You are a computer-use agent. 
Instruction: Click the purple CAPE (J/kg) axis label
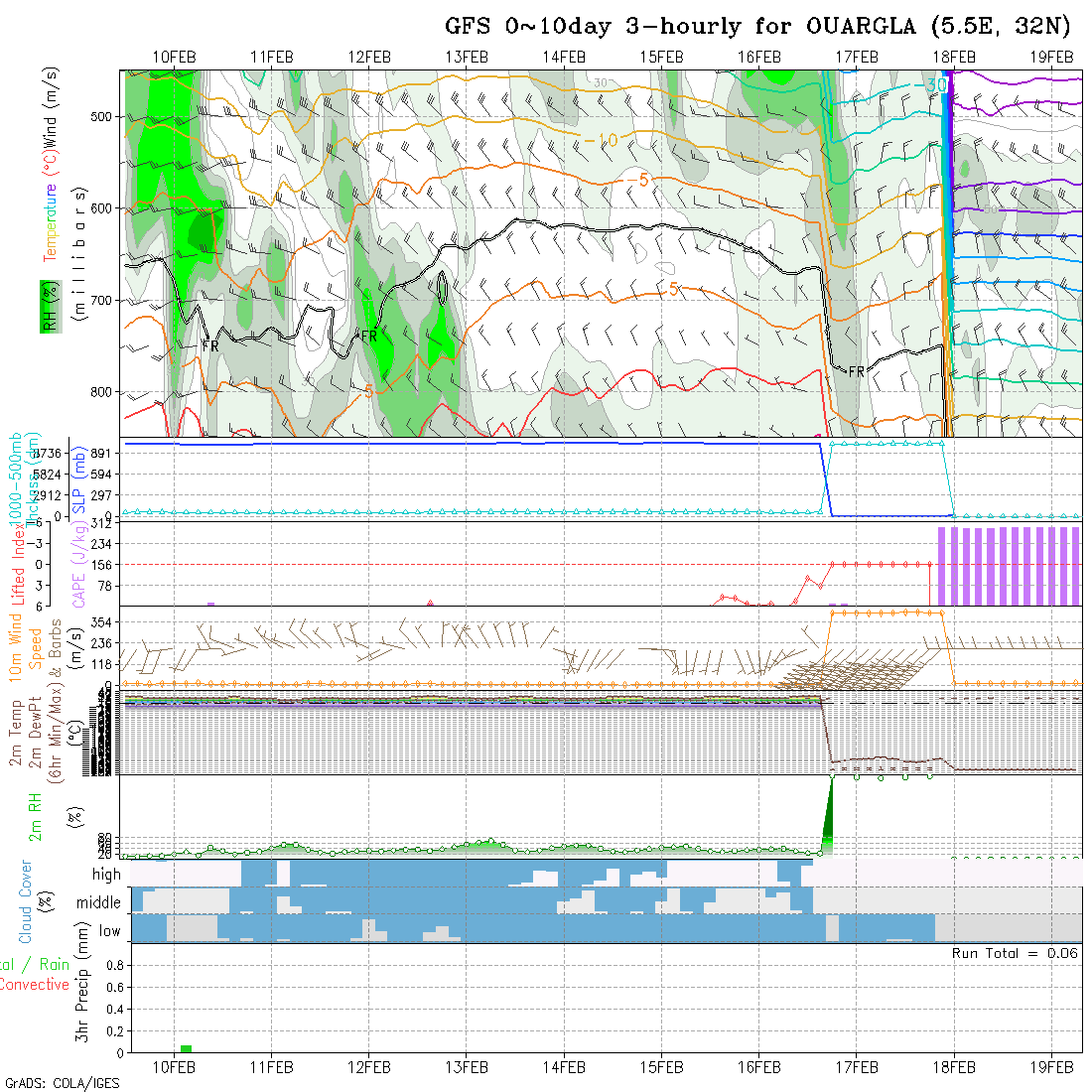tap(78, 564)
